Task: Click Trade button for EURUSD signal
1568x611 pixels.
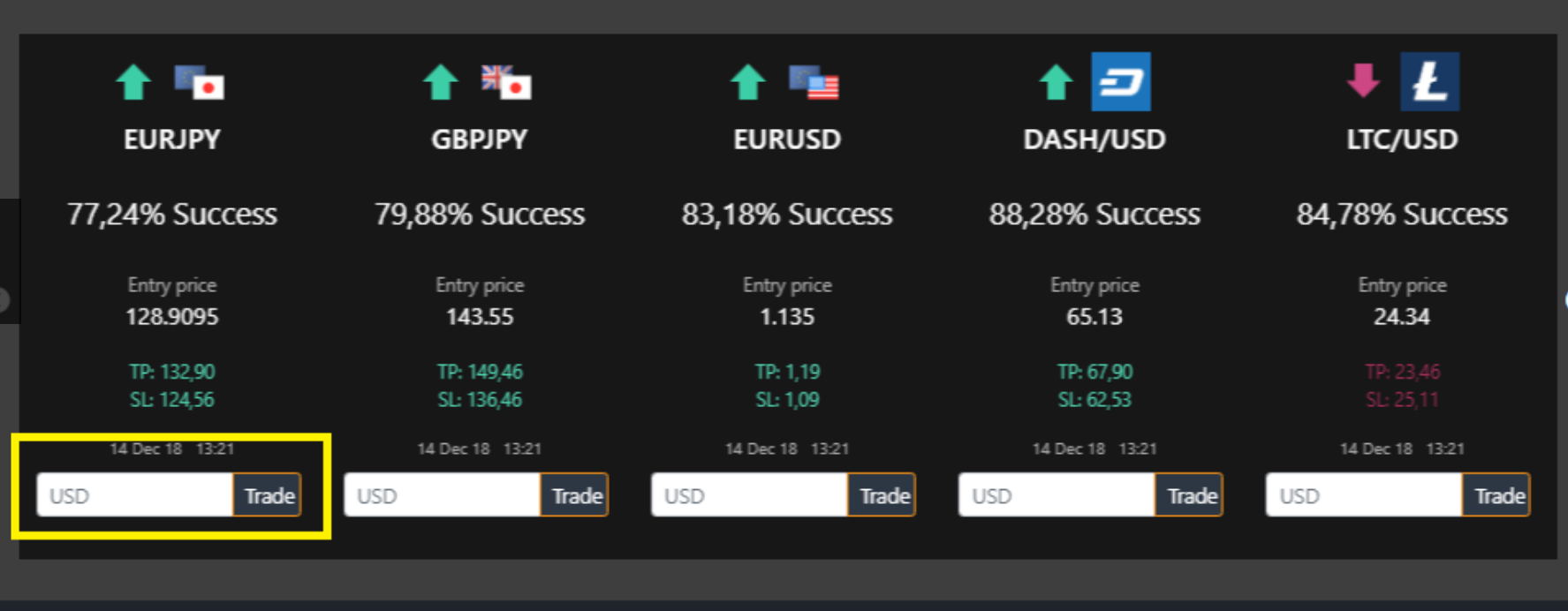Action: 882,495
